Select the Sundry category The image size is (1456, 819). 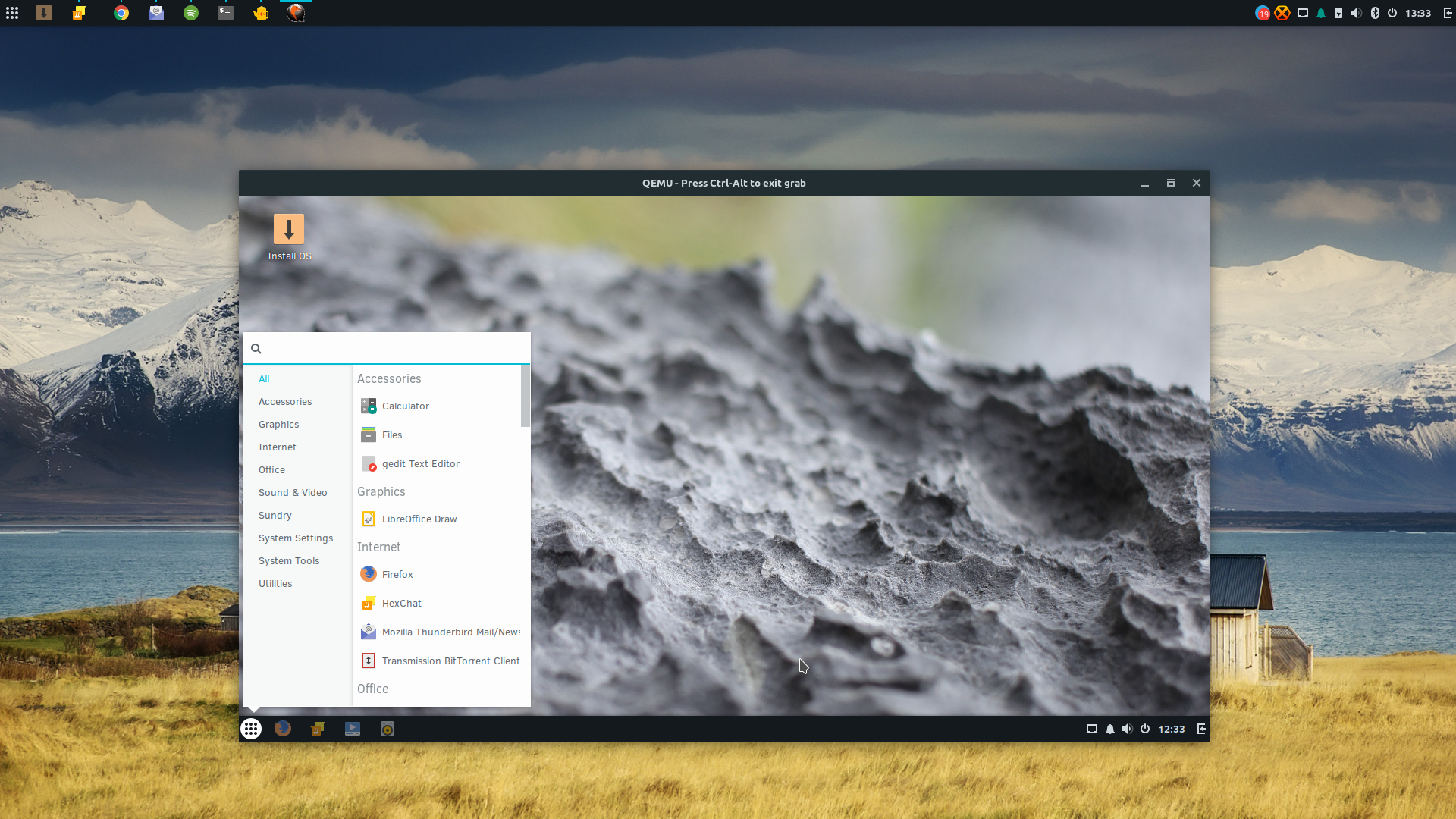[275, 516]
